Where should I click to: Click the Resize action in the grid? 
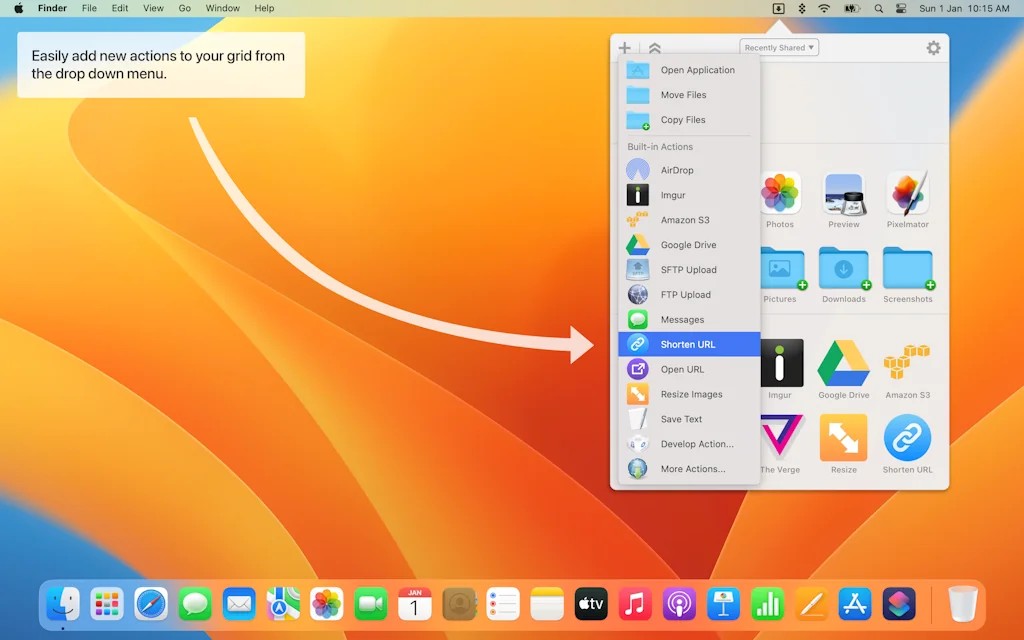[x=843, y=440]
